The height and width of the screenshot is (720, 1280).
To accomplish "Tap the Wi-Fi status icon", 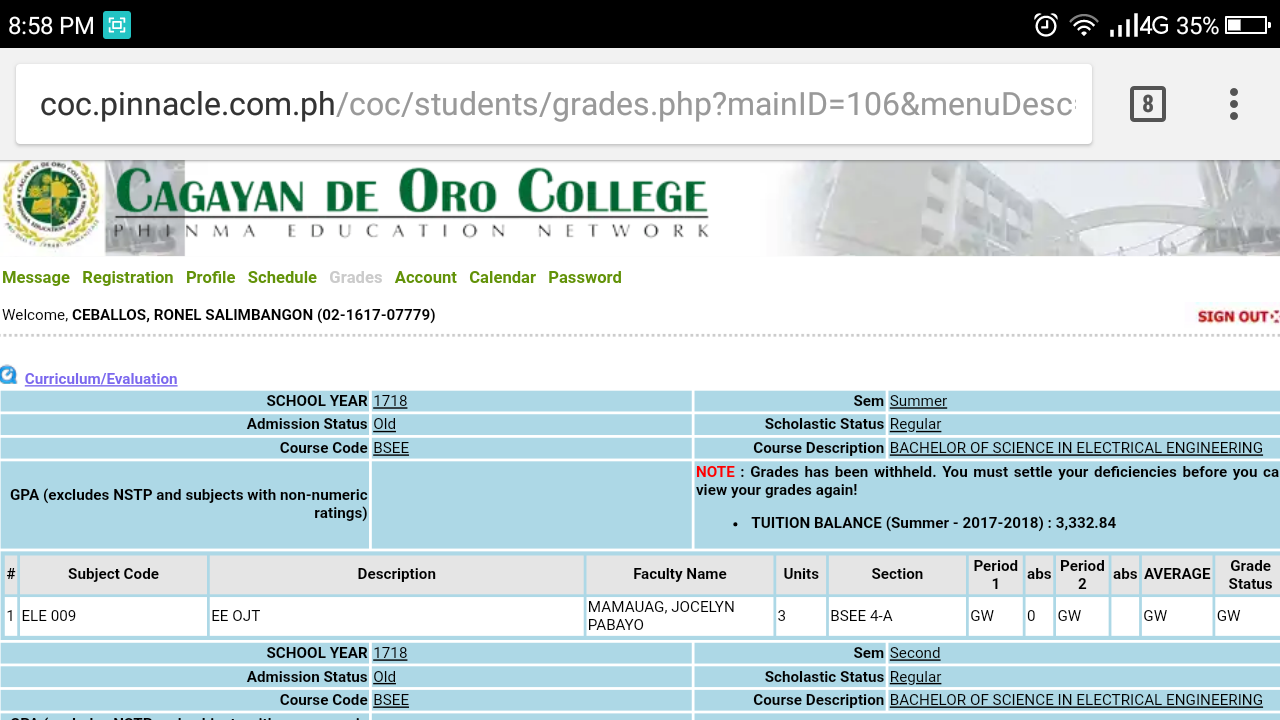I will click(x=1084, y=25).
